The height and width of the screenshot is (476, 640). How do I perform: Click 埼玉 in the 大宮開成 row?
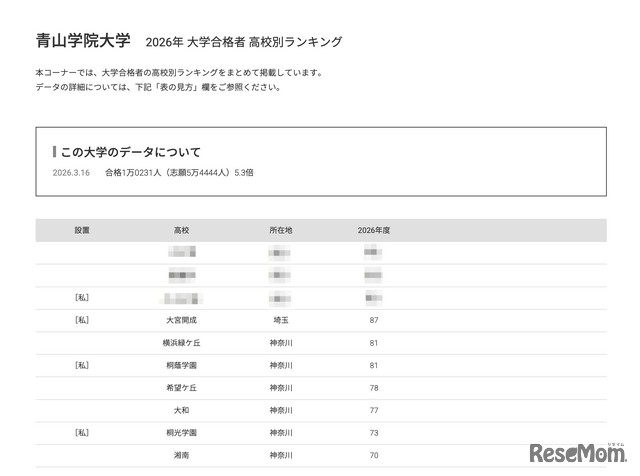[x=281, y=320]
